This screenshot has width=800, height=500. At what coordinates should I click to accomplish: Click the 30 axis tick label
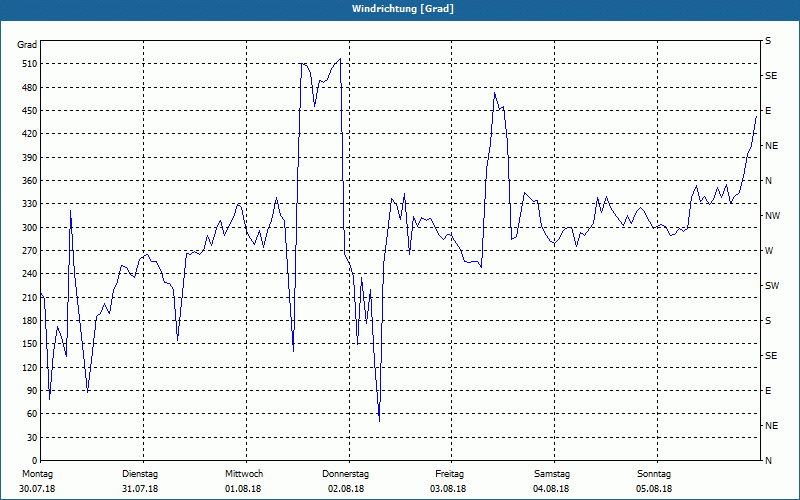[x=32, y=438]
